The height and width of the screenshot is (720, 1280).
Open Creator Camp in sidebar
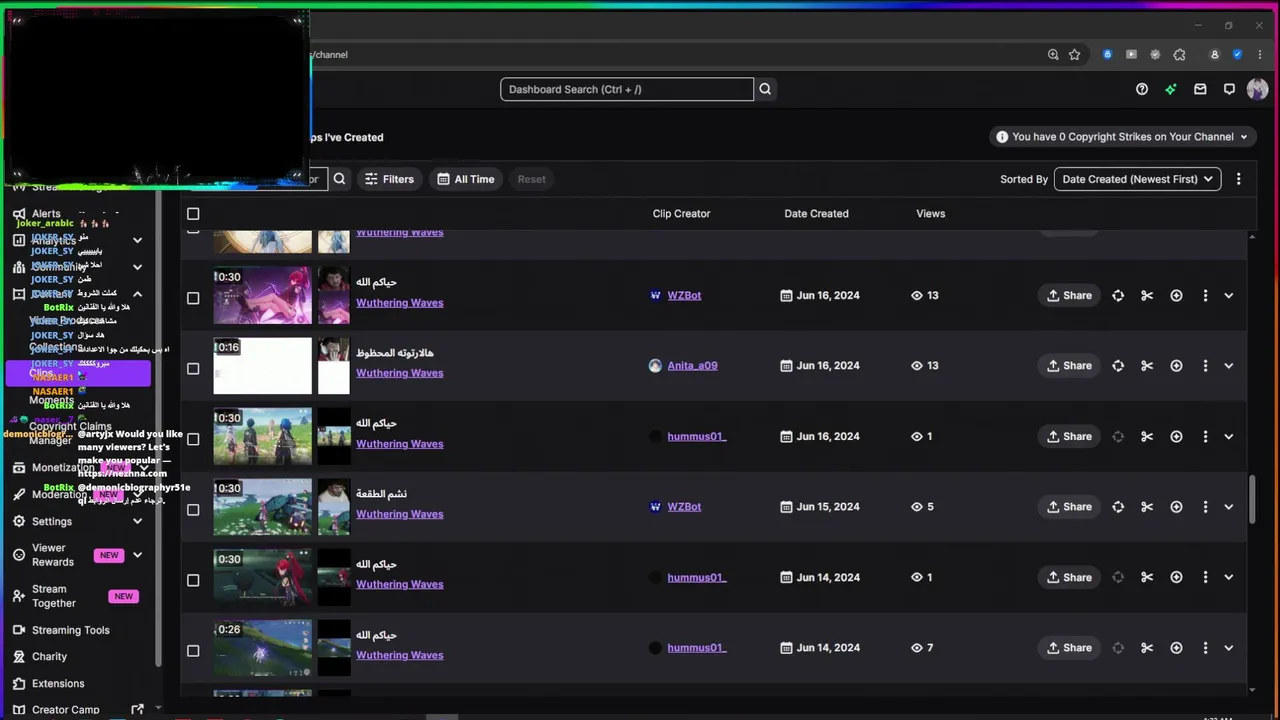click(x=65, y=709)
